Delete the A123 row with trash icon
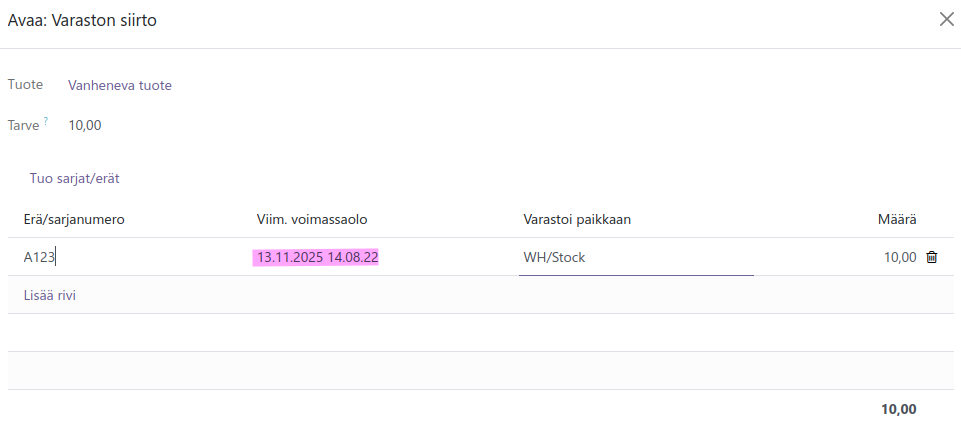 click(x=932, y=257)
